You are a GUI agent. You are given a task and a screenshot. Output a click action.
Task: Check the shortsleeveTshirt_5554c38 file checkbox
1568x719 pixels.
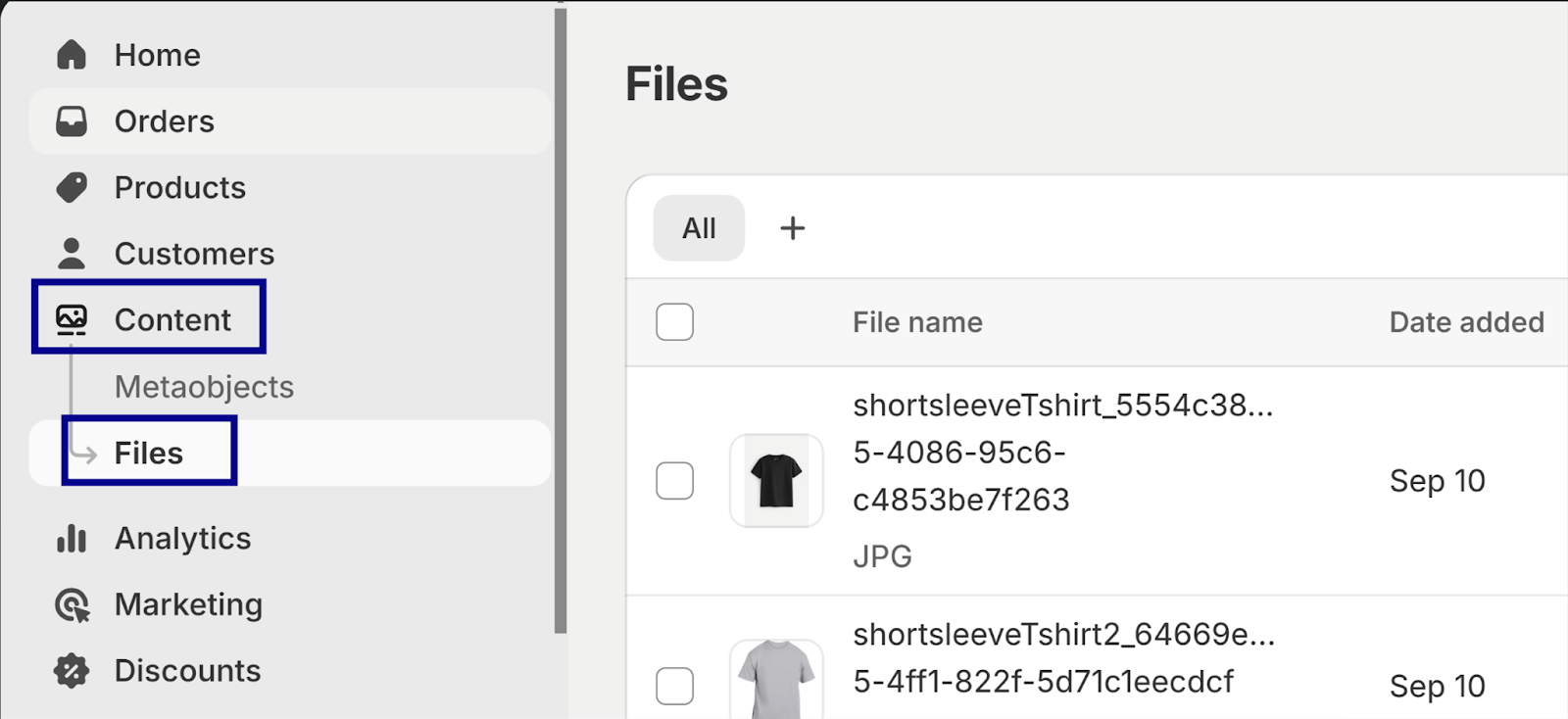coord(674,480)
